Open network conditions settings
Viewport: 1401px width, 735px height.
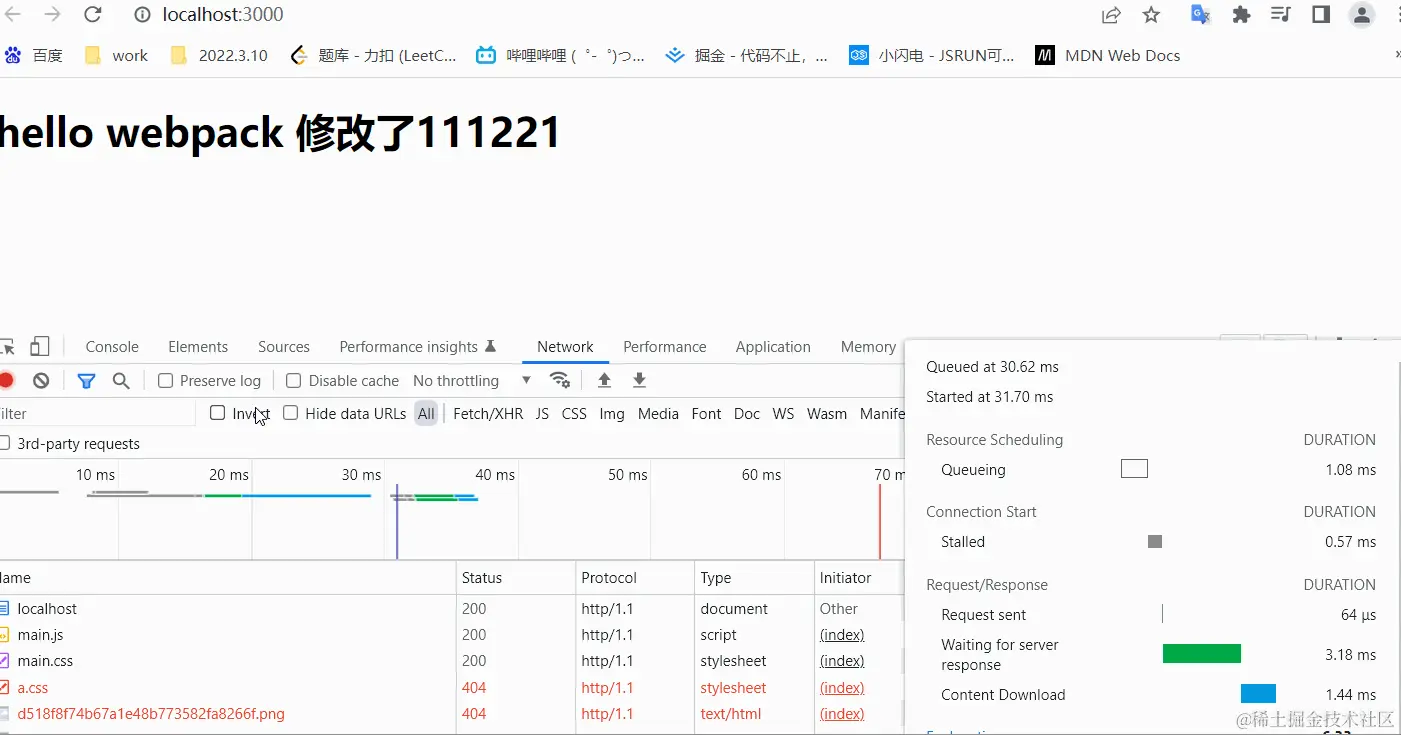[560, 380]
